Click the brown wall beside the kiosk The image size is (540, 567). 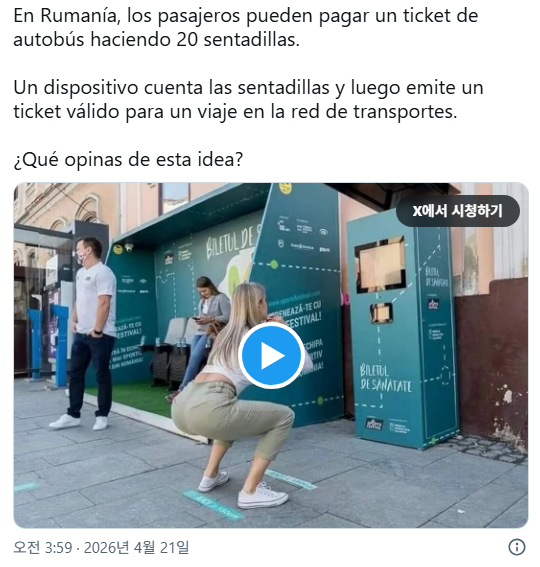pos(492,362)
